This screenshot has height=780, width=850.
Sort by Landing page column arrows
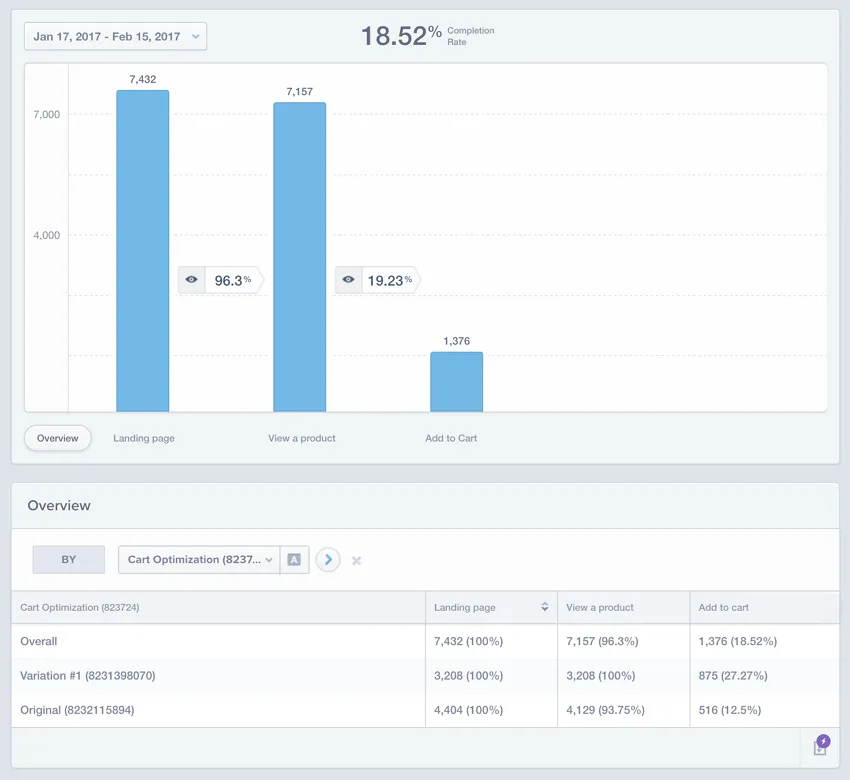click(545, 607)
